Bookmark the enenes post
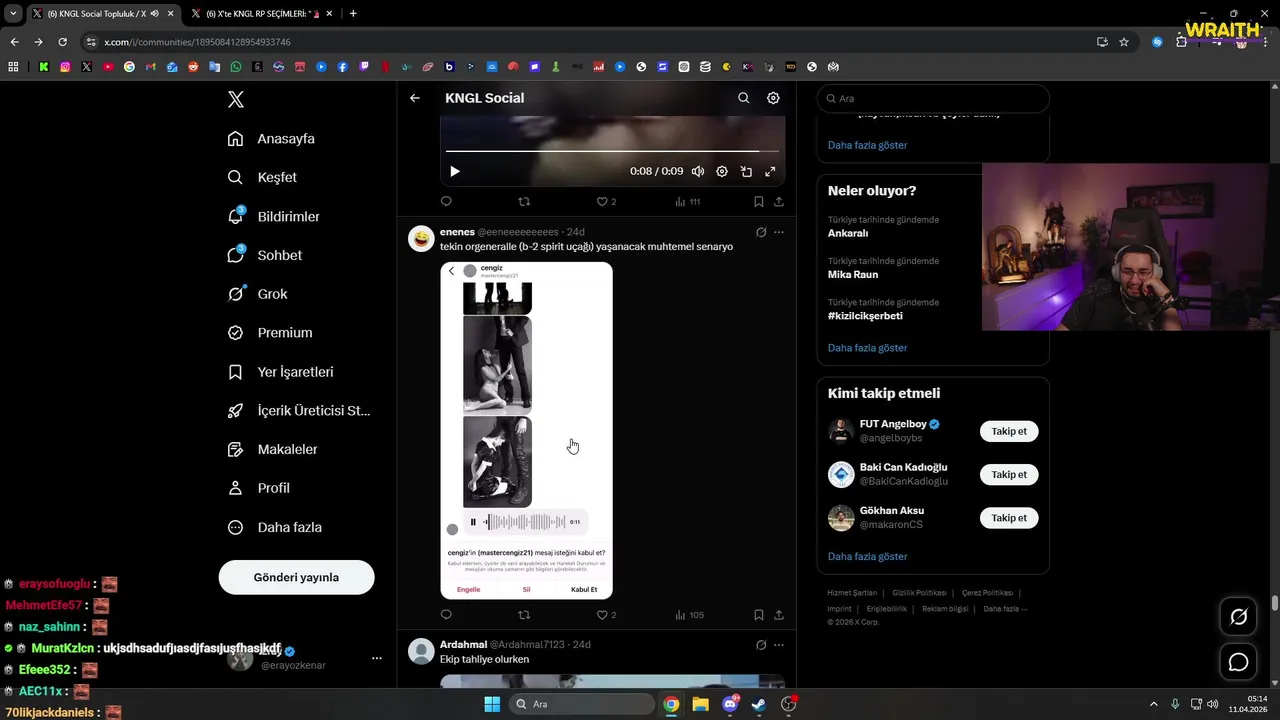 click(x=759, y=615)
